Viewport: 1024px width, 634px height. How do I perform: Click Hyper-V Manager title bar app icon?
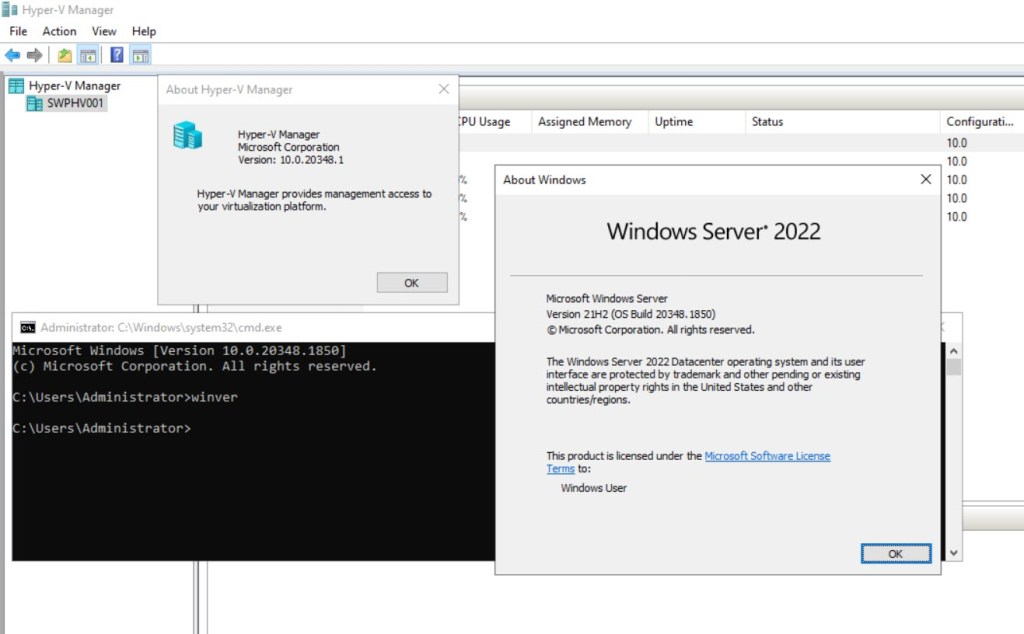[x=10, y=10]
